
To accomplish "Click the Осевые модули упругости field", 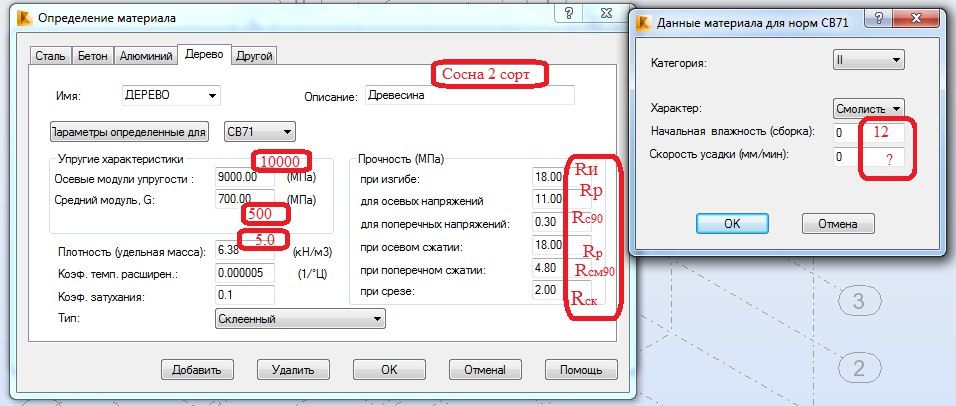I will coord(245,178).
